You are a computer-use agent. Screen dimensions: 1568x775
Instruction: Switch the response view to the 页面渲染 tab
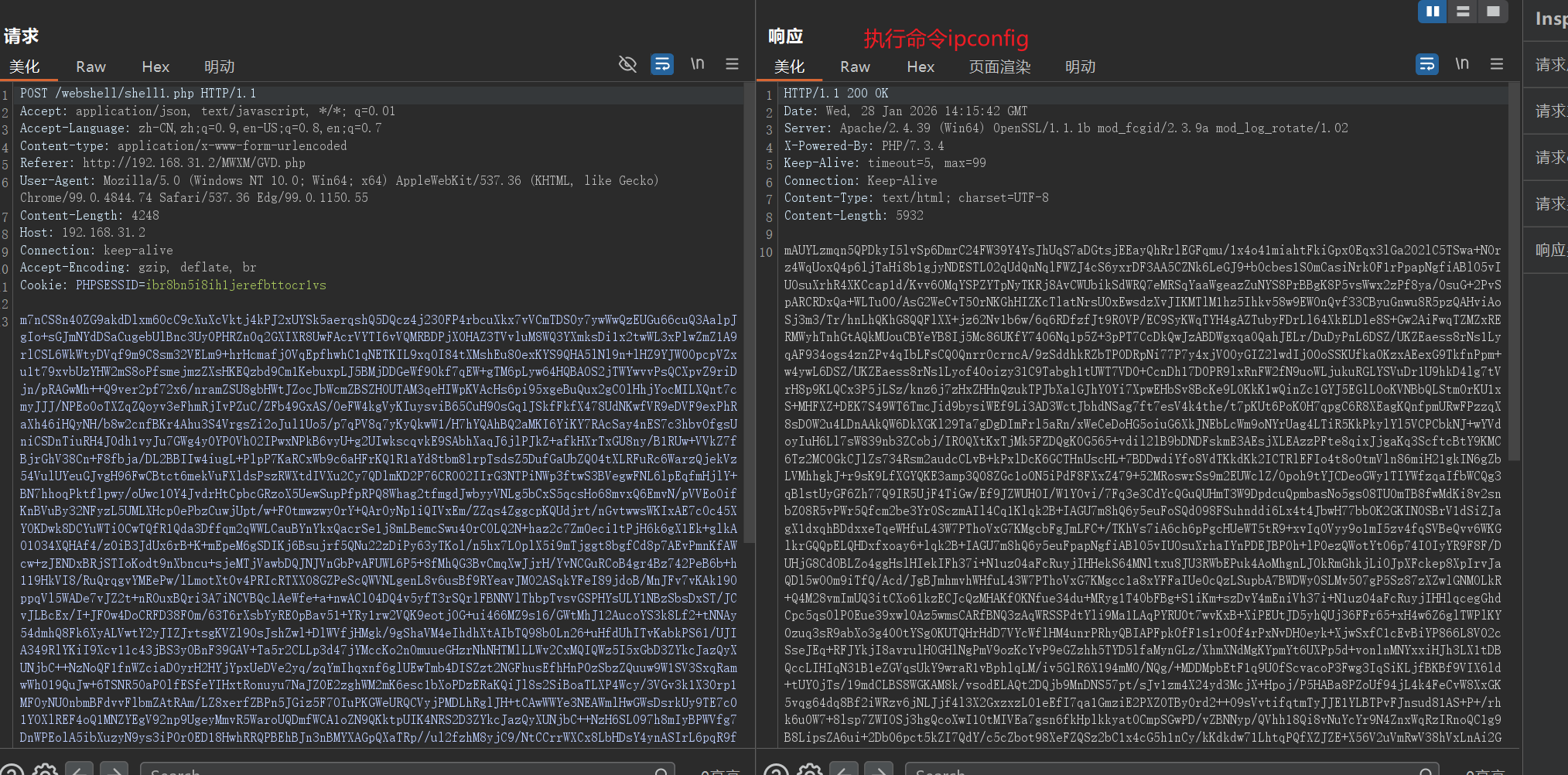[x=999, y=67]
